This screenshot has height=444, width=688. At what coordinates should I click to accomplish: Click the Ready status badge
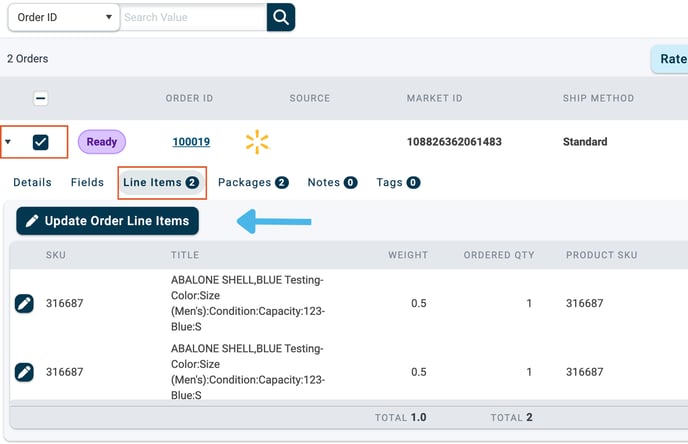pos(101,142)
